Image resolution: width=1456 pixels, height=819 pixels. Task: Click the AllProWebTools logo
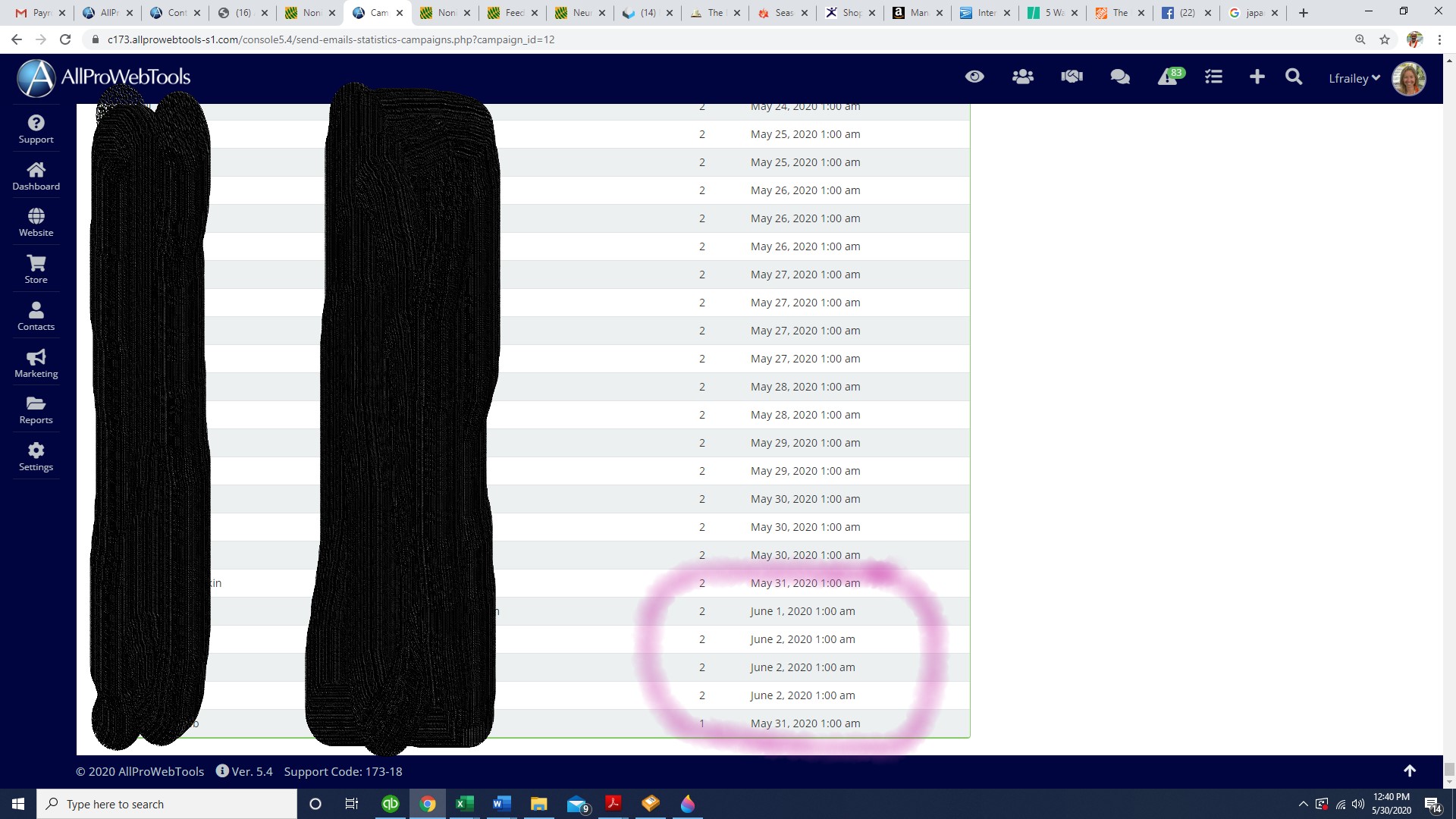[104, 77]
